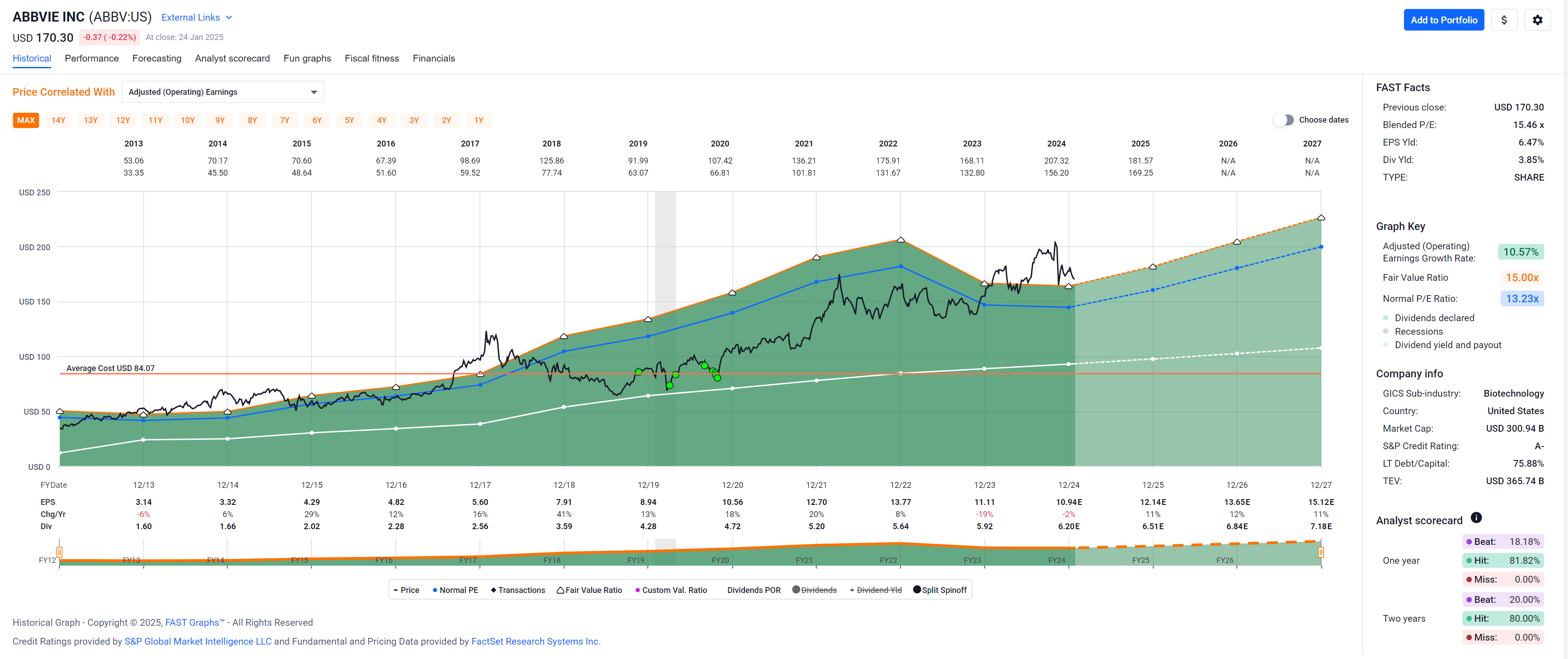Image resolution: width=1568 pixels, height=659 pixels.
Task: Click the Recessions graph key item
Action: pos(1412,332)
